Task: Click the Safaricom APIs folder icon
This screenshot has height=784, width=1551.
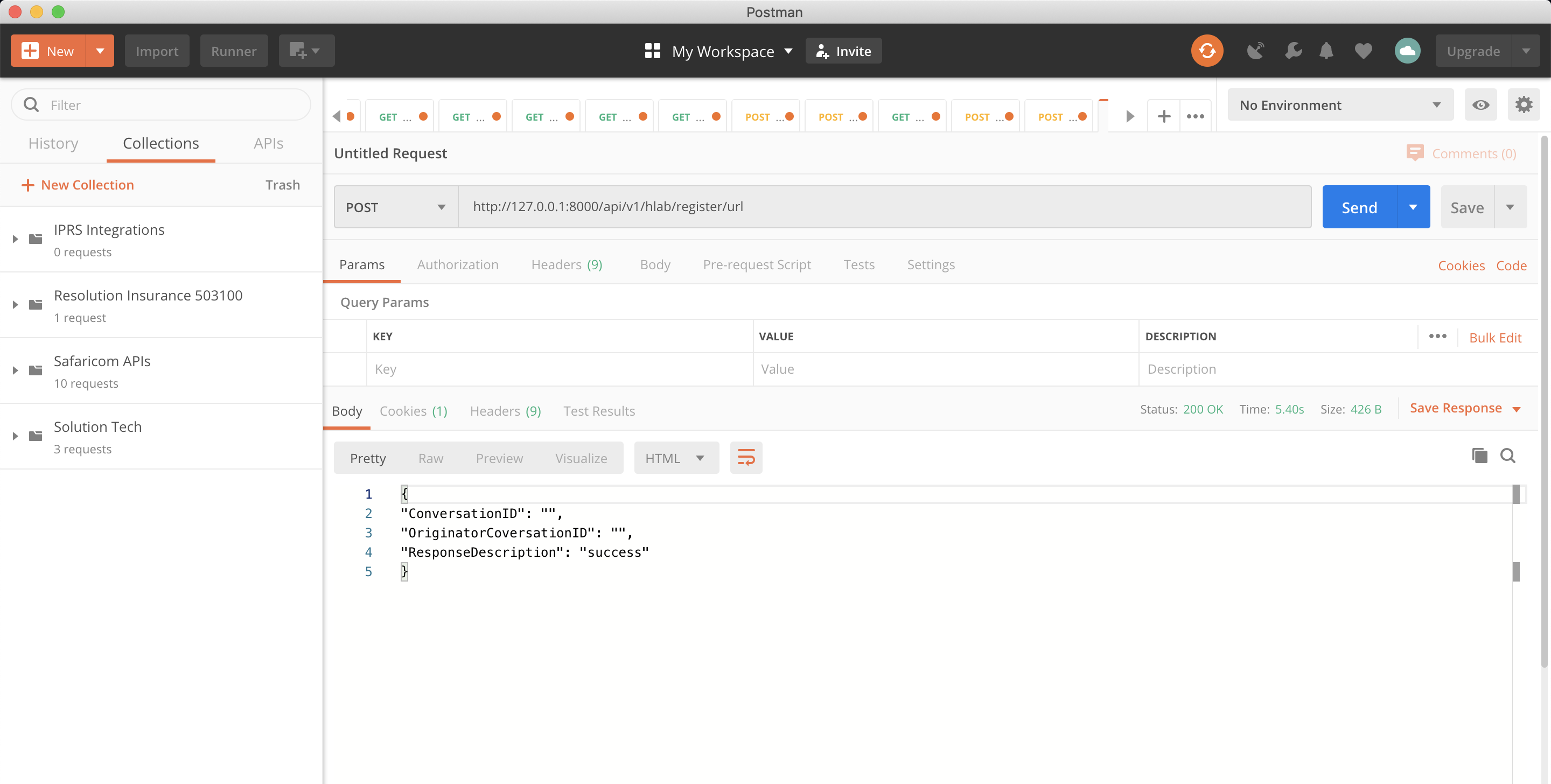Action: (x=36, y=370)
